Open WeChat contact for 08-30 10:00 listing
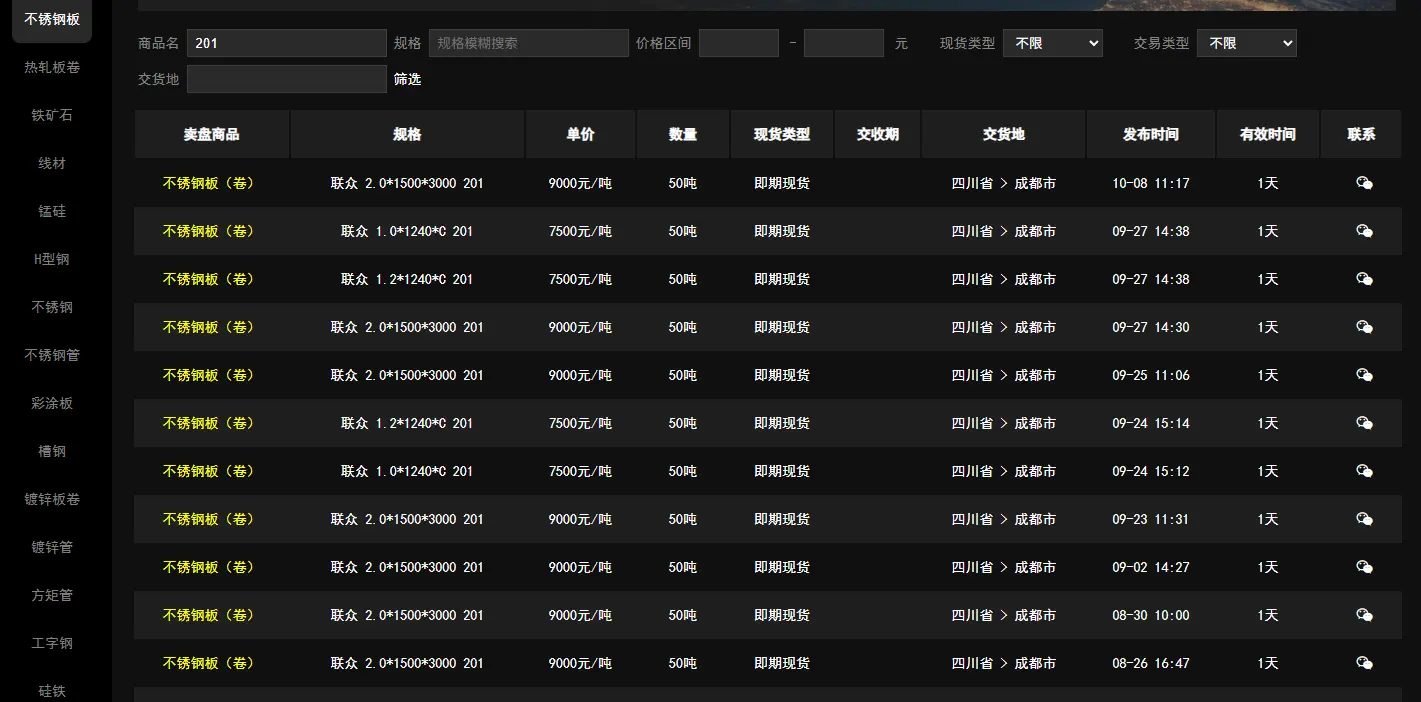This screenshot has width=1421, height=702. pos(1364,615)
